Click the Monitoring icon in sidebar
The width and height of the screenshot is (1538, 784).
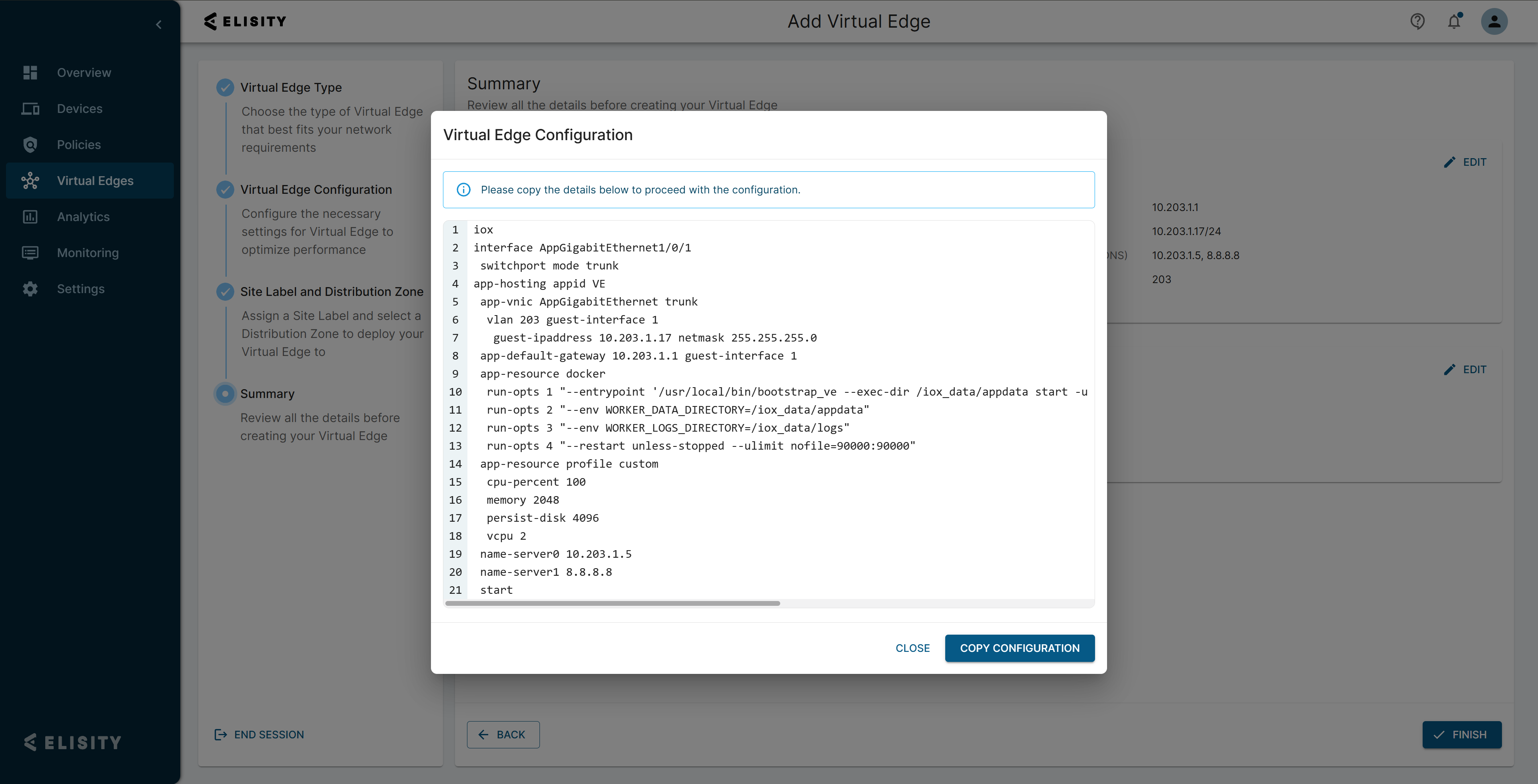click(30, 253)
